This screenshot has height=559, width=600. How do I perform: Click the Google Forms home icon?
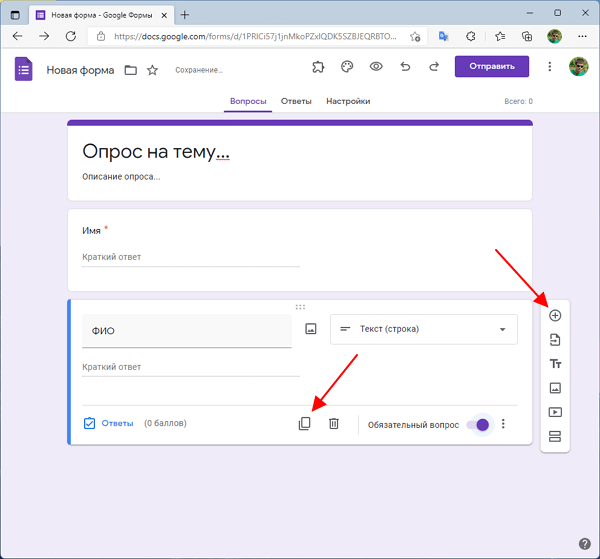[x=23, y=69]
